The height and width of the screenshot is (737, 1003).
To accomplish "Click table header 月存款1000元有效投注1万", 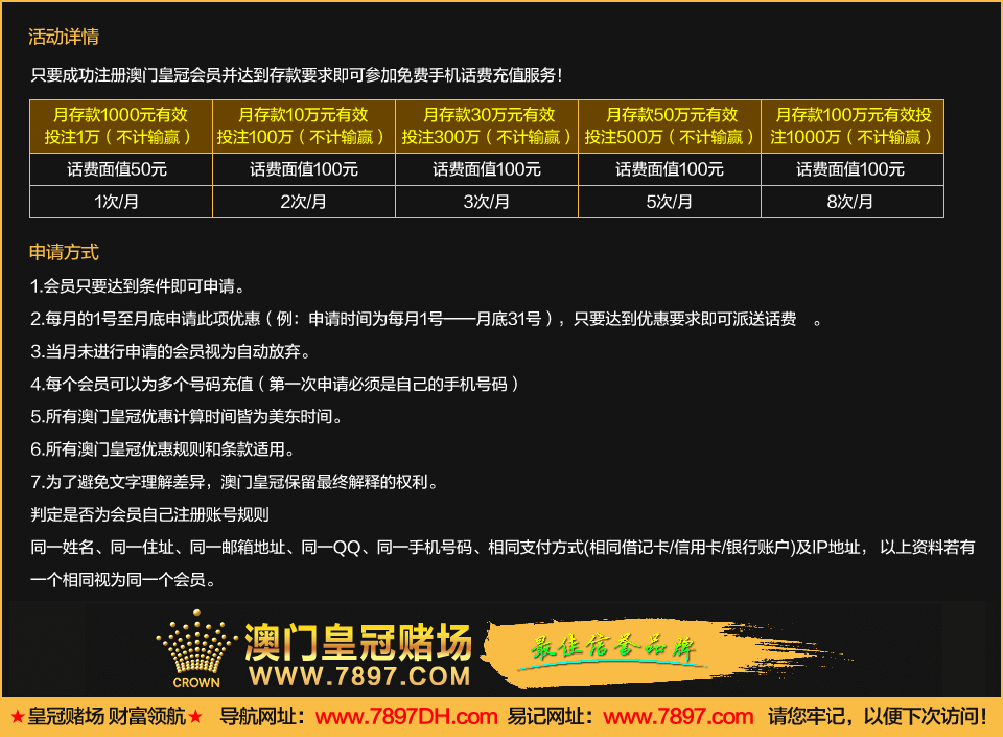I will 121,126.
